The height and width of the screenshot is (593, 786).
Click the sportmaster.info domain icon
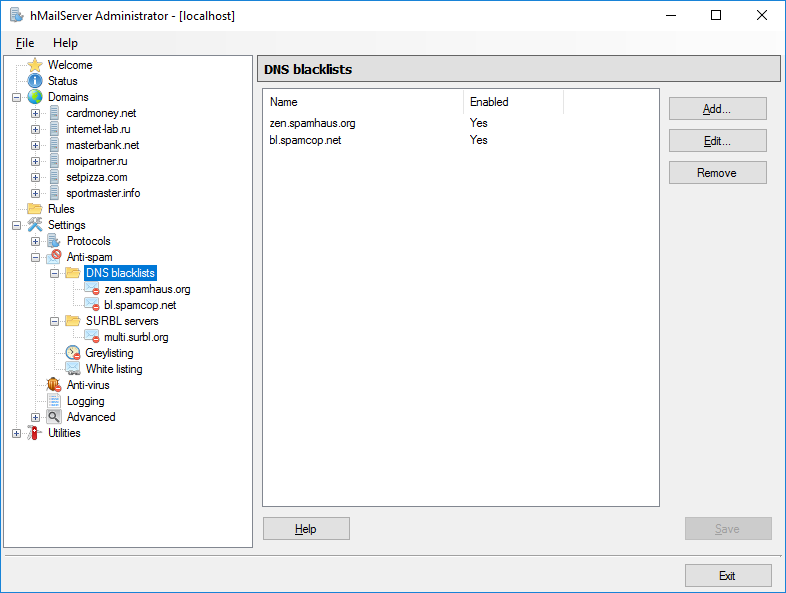[x=54, y=193]
